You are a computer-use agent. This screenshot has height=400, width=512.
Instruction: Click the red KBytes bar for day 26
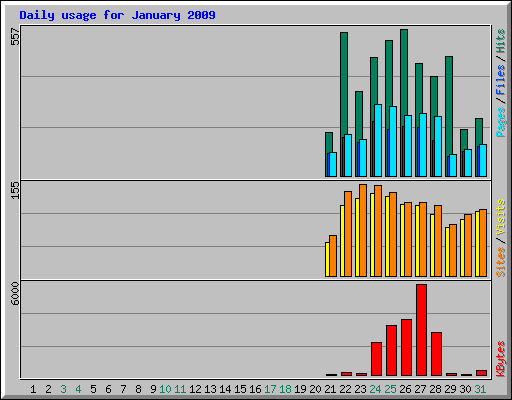(x=406, y=348)
